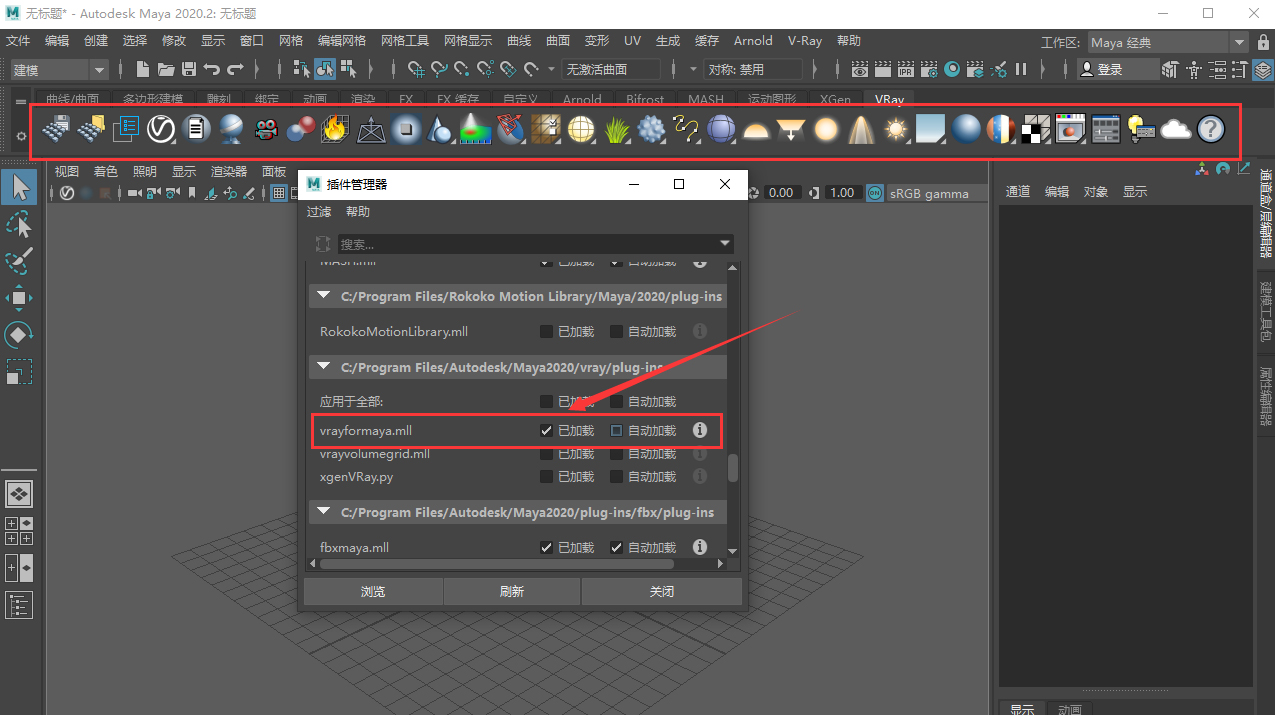Open the menu set dropdown showing 建模
The height and width of the screenshot is (715, 1275).
(x=58, y=69)
